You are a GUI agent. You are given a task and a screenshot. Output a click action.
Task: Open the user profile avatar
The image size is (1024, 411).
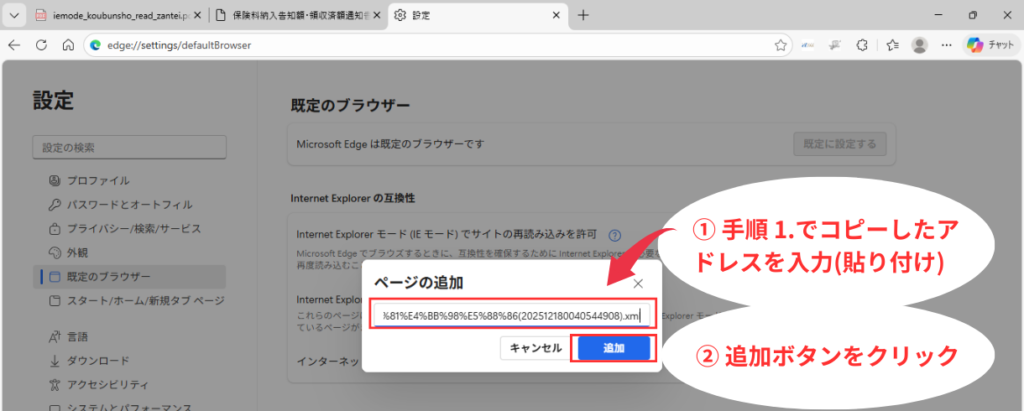click(920, 45)
